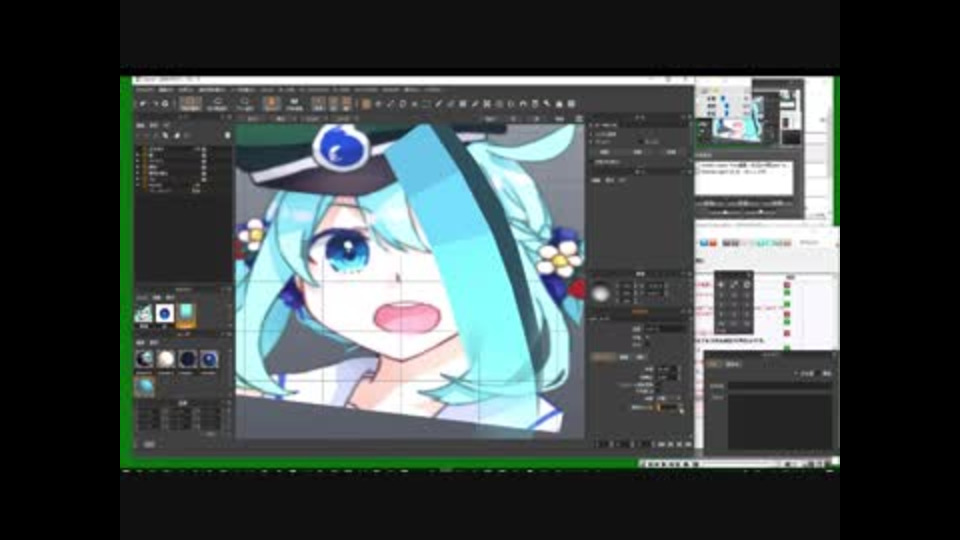Click the blue button in the browser window header
960x540 pixels.
tap(704, 243)
